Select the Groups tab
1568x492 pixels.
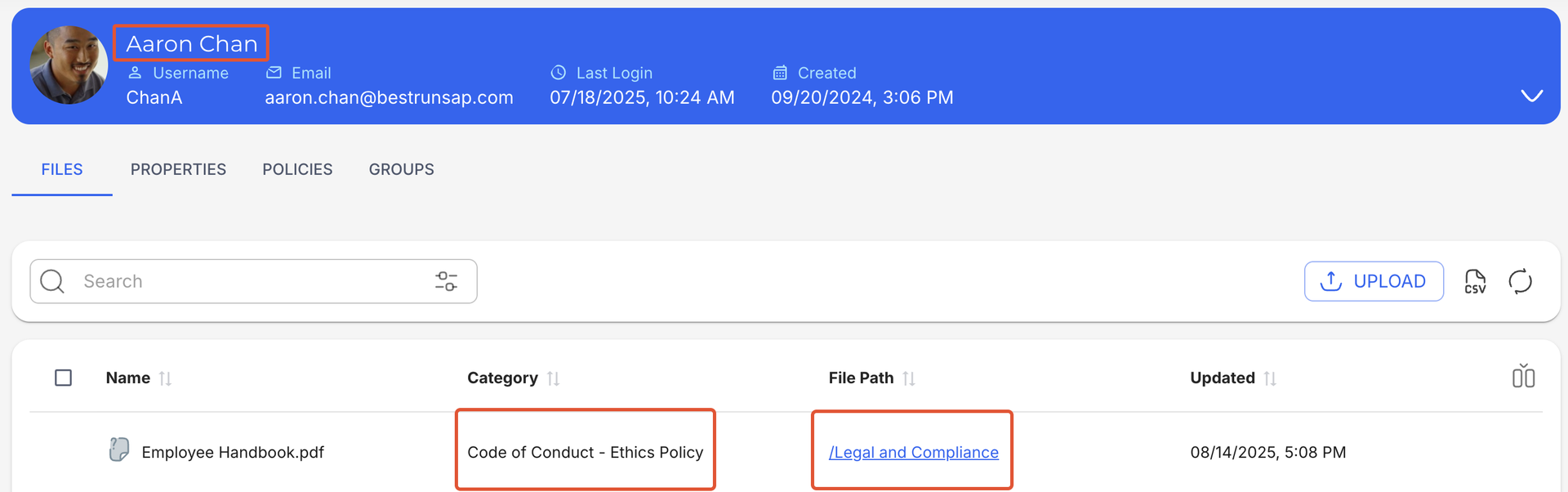(x=401, y=169)
